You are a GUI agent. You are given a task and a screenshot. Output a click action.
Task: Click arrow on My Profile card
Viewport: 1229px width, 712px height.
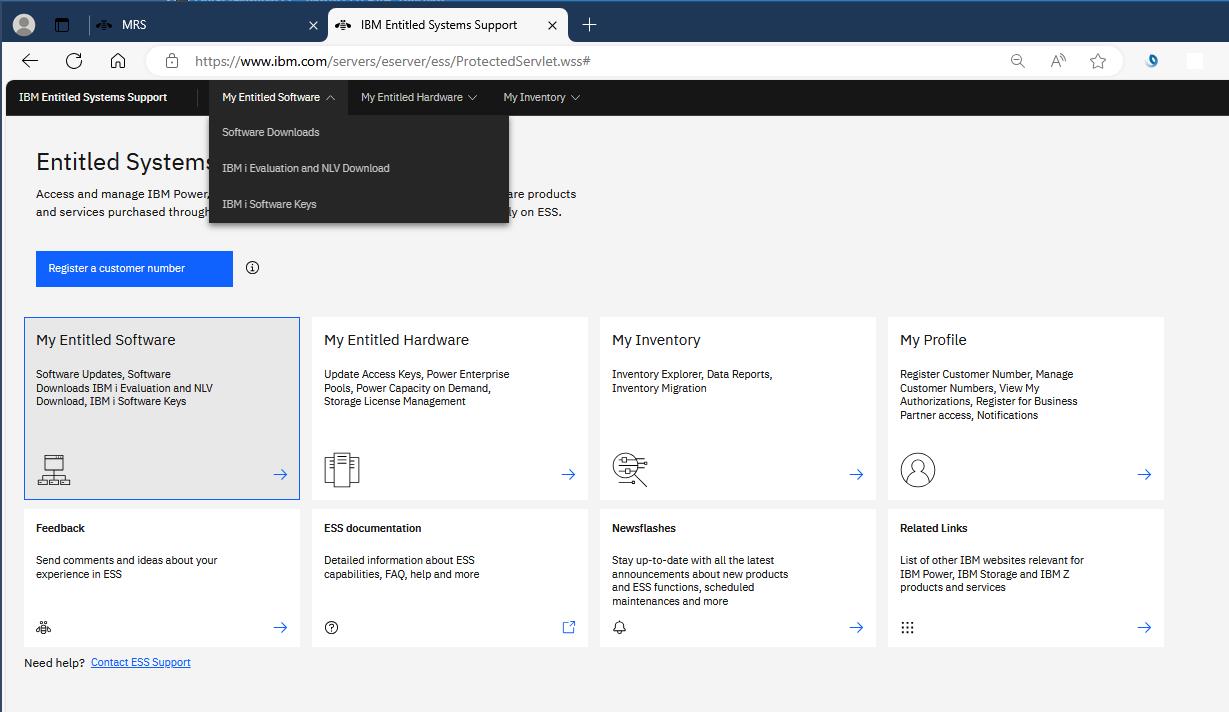pyautogui.click(x=1144, y=475)
